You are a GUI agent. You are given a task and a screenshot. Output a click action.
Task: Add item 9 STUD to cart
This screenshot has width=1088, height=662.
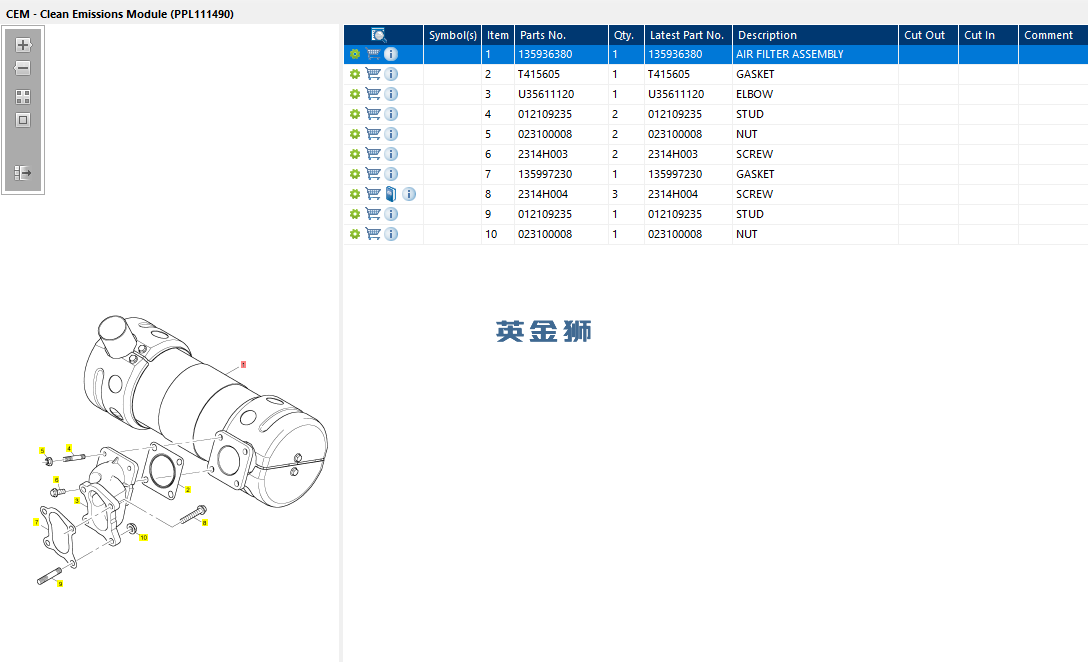point(373,214)
